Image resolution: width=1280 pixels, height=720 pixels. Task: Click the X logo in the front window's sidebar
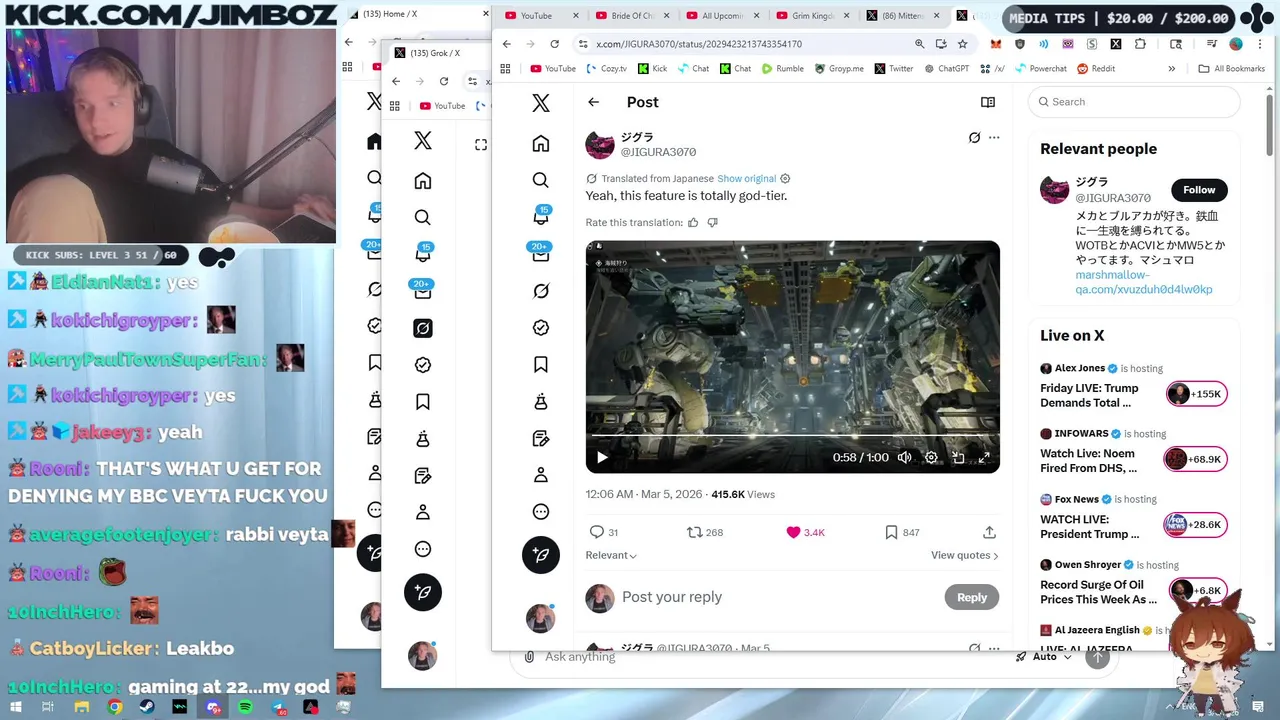pos(541,103)
